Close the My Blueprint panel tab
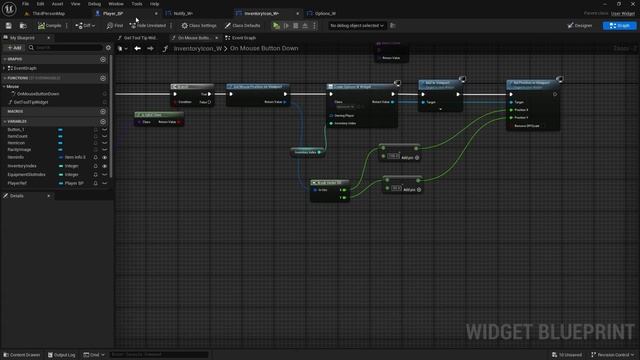Viewport: 640px width, 360px height. click(49, 38)
